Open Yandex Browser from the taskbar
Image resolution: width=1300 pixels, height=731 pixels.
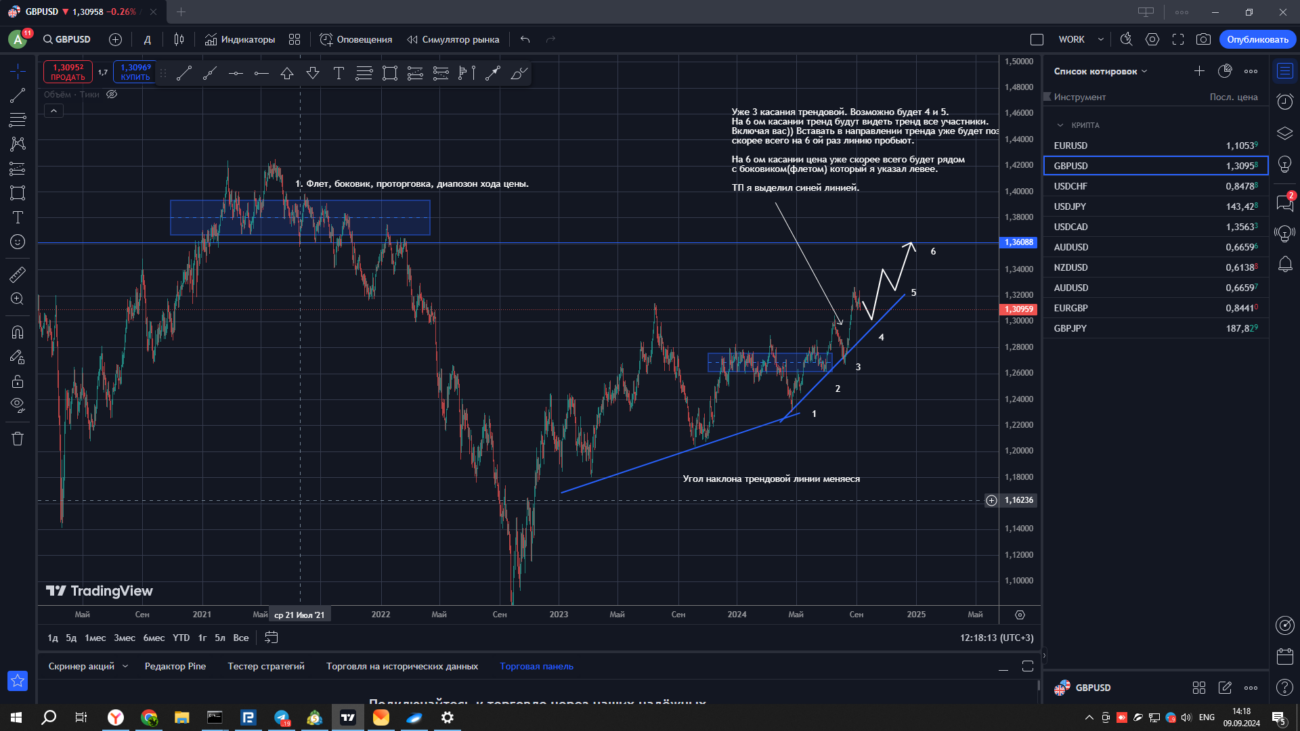(x=116, y=717)
